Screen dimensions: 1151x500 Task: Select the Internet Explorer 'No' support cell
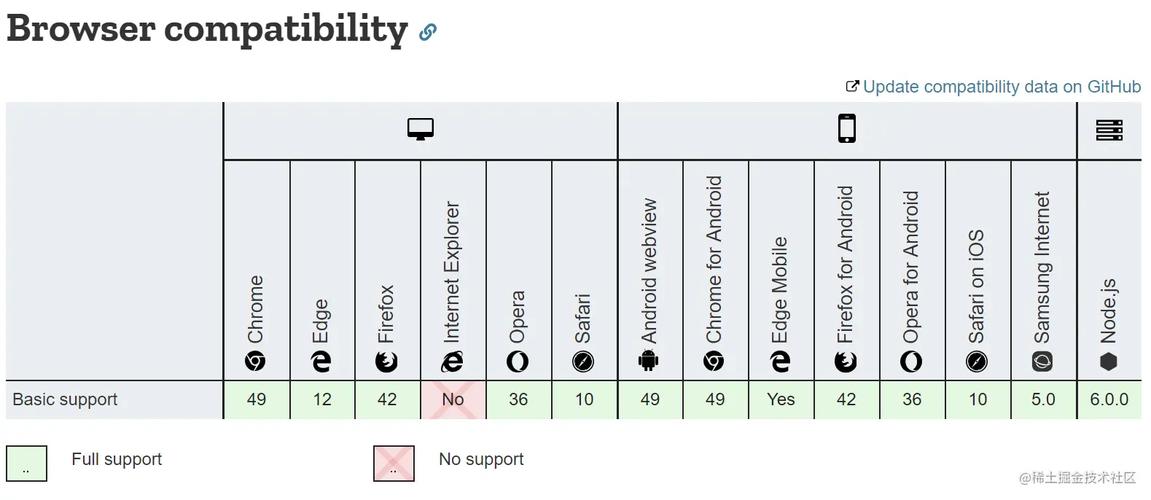click(453, 400)
